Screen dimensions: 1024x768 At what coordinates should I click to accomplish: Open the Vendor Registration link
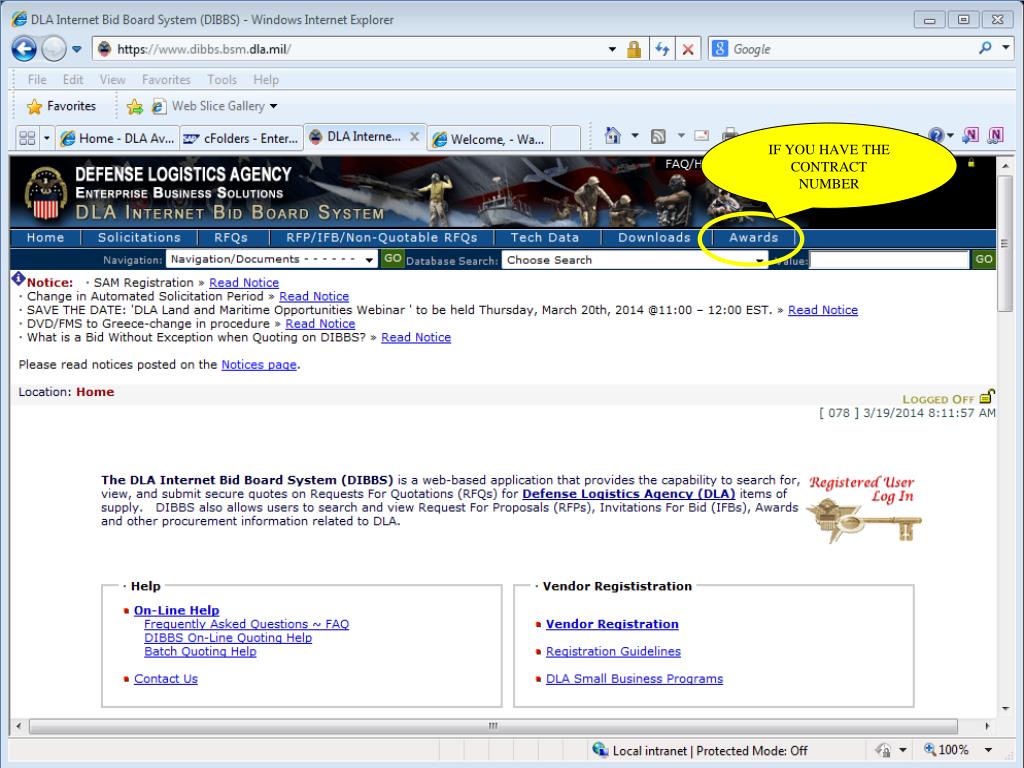(x=612, y=624)
